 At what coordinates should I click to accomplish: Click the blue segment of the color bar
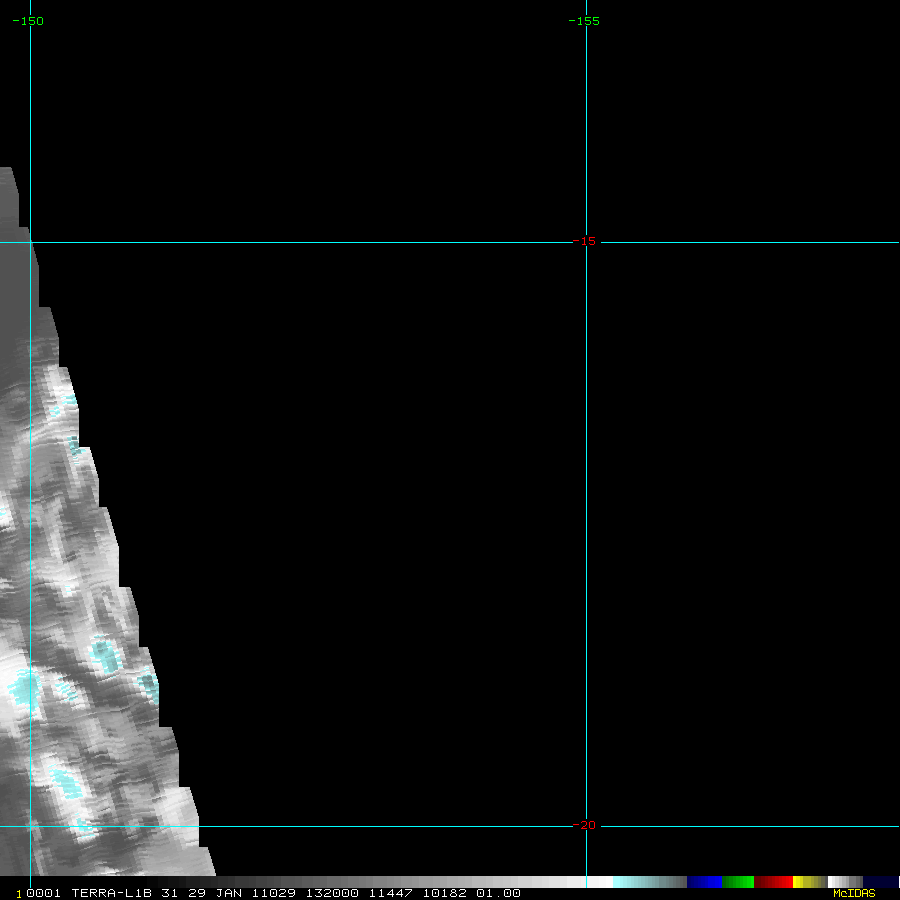704,882
